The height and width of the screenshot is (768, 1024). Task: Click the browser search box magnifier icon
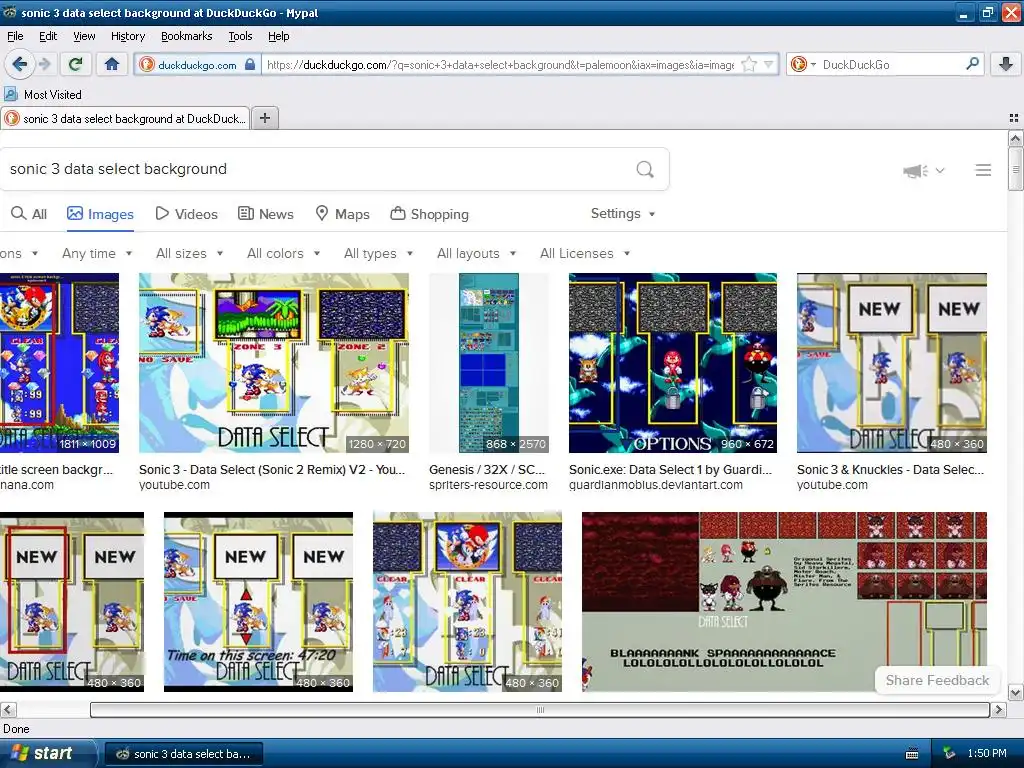click(x=972, y=63)
